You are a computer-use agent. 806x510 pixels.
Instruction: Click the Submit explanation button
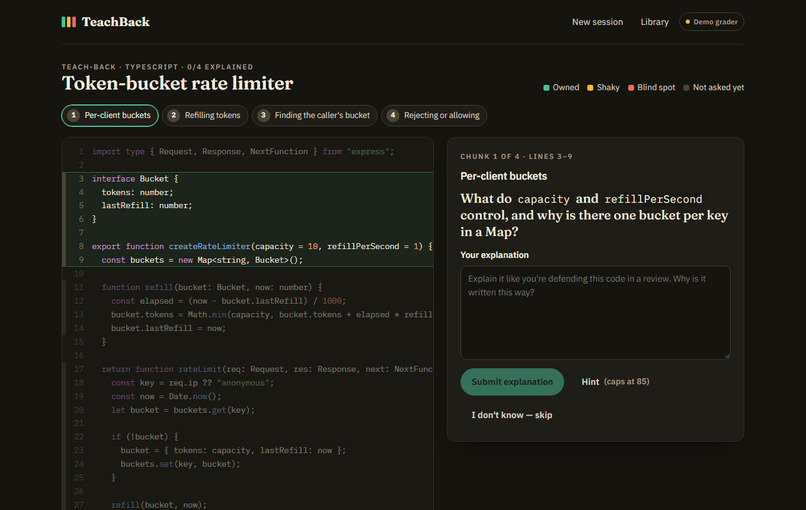click(x=512, y=381)
